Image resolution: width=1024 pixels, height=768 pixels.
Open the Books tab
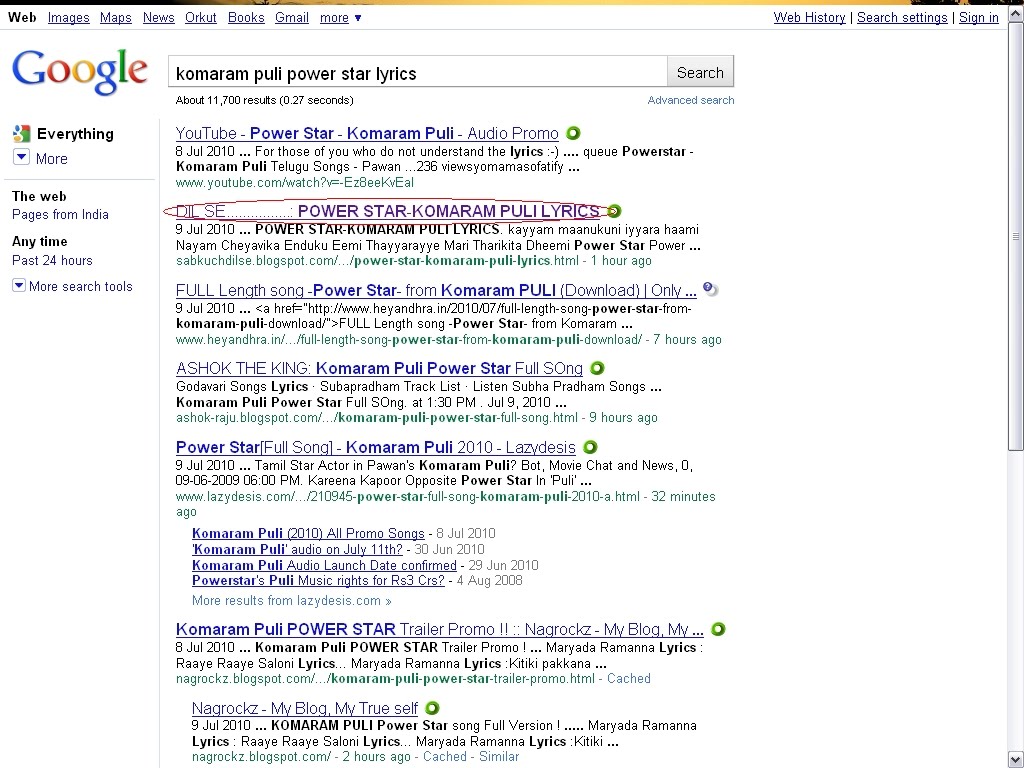[x=246, y=18]
